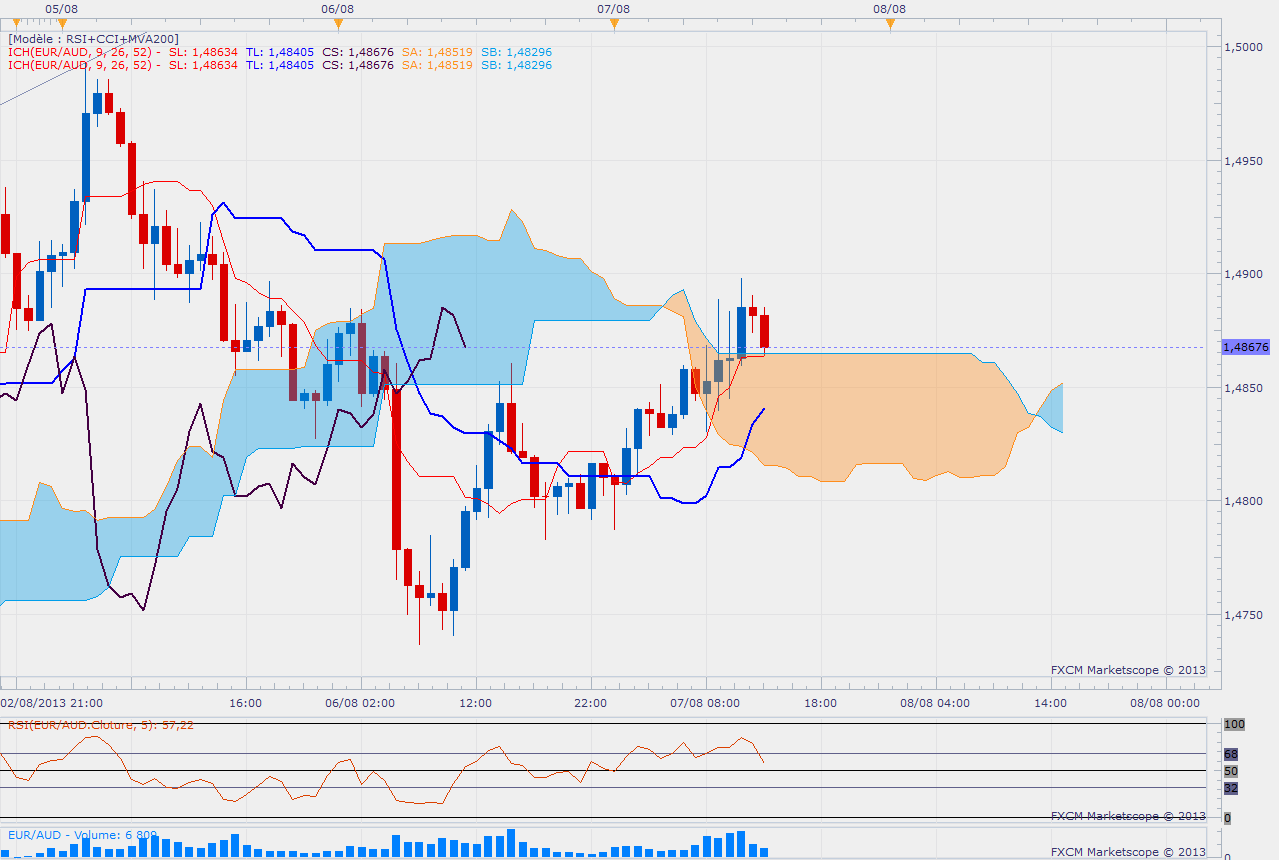Screen dimensions: 1279x860
Task: Click ICH(EUR/AUD, 9, 26, 52) in the top legend row
Action: pyautogui.click(x=80, y=52)
